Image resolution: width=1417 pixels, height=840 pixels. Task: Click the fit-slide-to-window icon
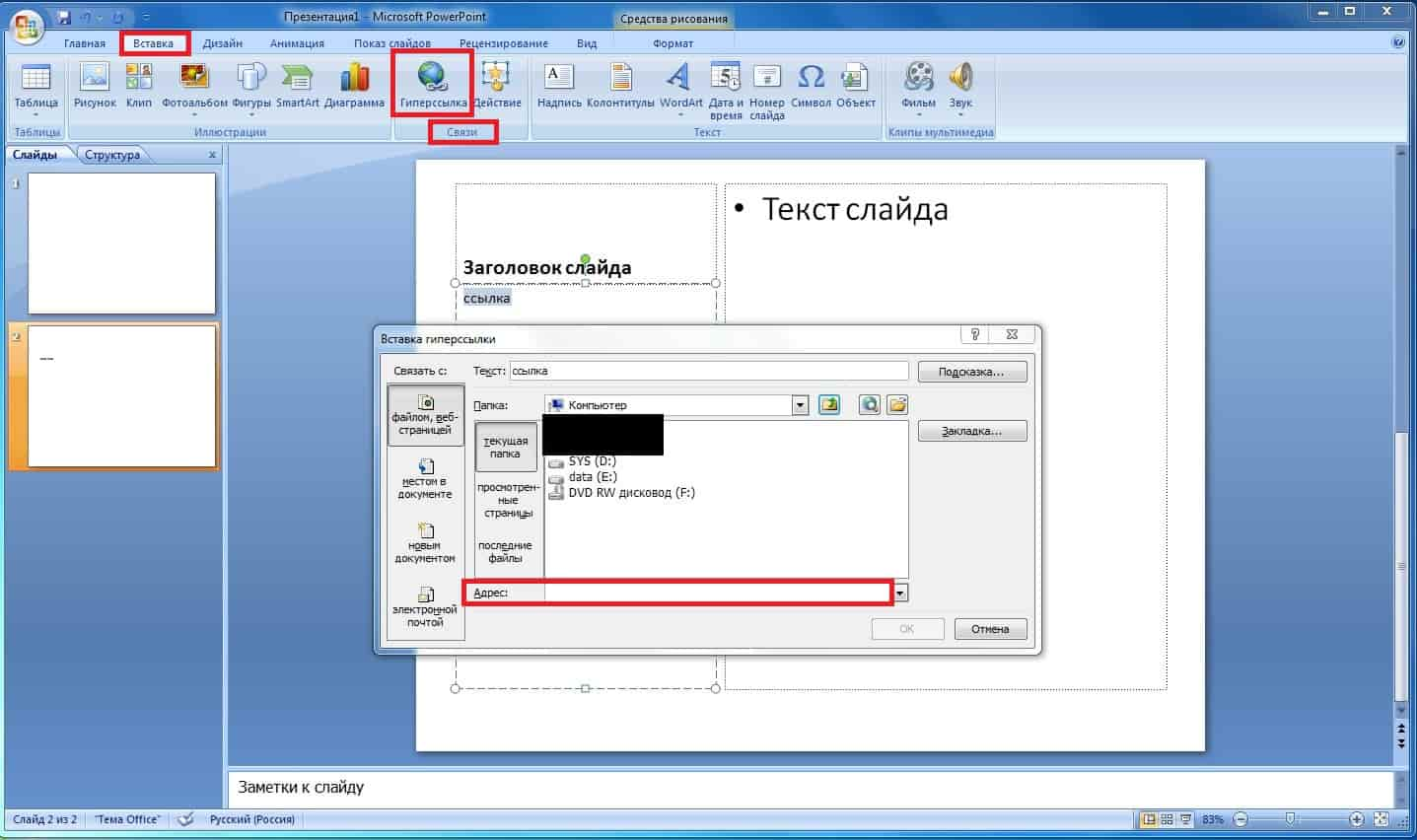(x=1381, y=819)
